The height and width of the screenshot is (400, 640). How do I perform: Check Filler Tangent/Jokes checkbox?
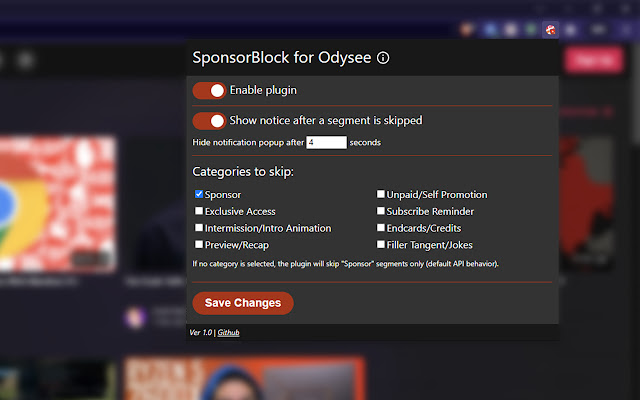click(380, 244)
